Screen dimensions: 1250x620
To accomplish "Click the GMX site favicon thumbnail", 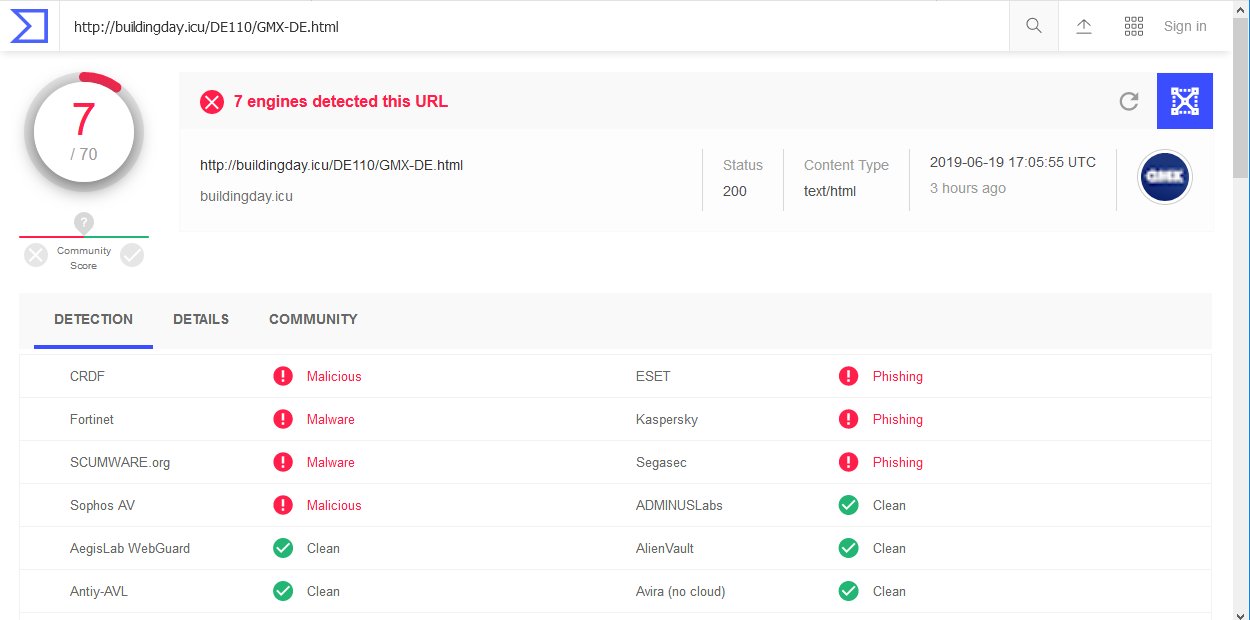I will pyautogui.click(x=1166, y=179).
